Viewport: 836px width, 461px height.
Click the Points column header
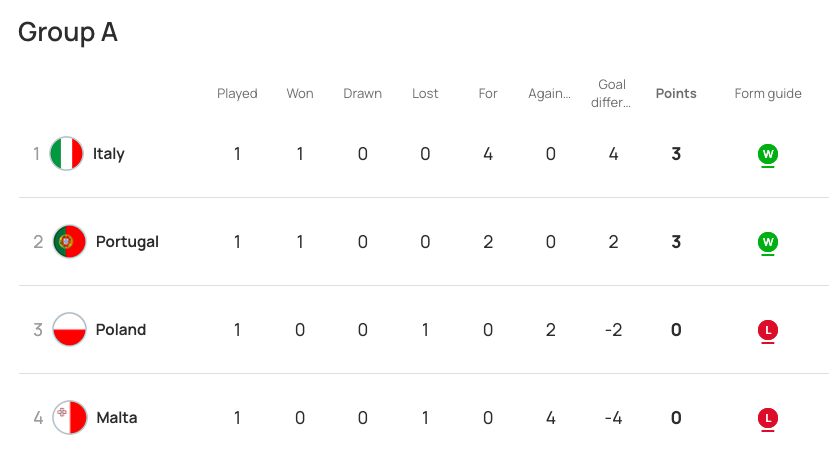(676, 94)
